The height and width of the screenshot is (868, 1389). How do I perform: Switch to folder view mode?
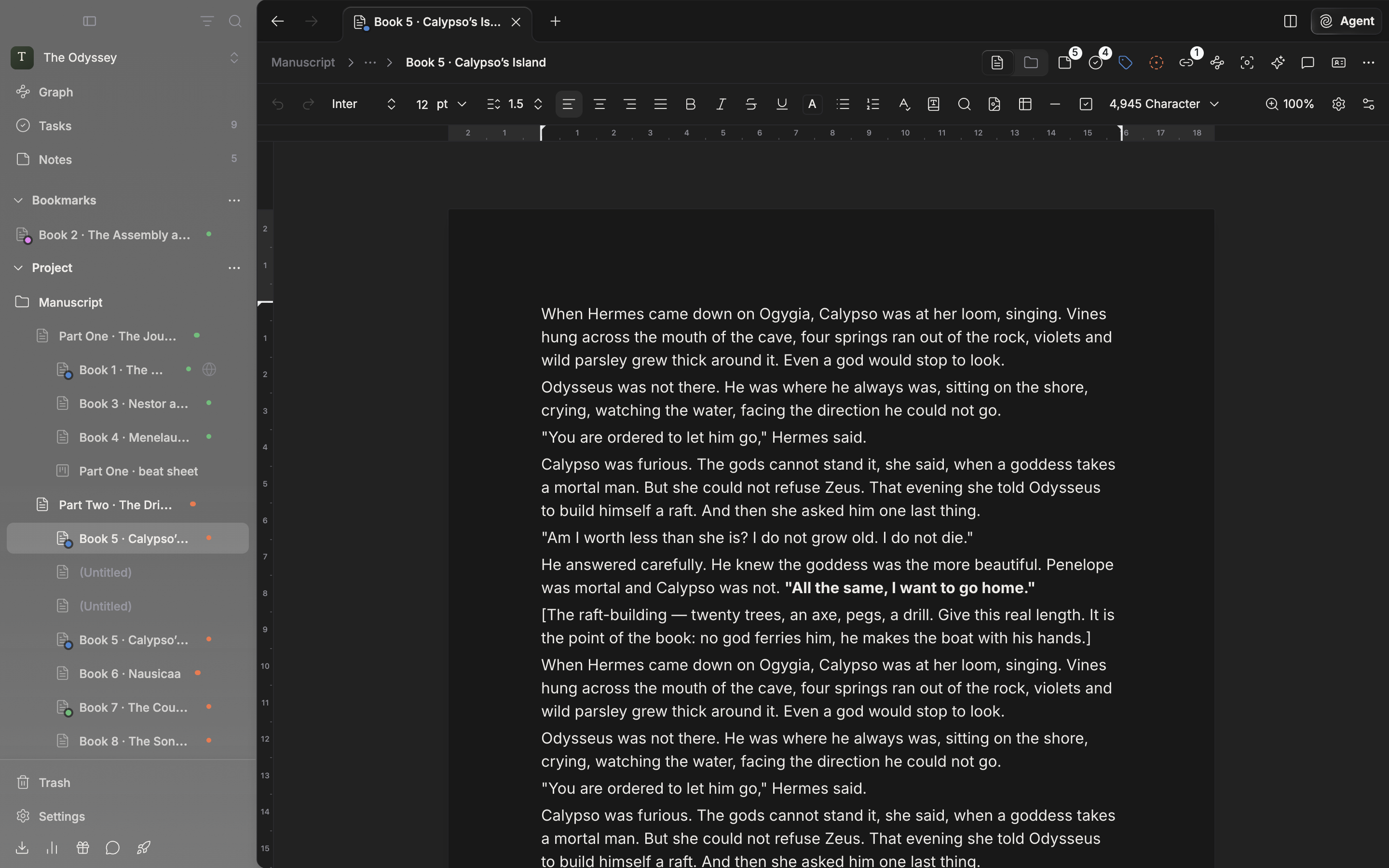tap(1031, 63)
